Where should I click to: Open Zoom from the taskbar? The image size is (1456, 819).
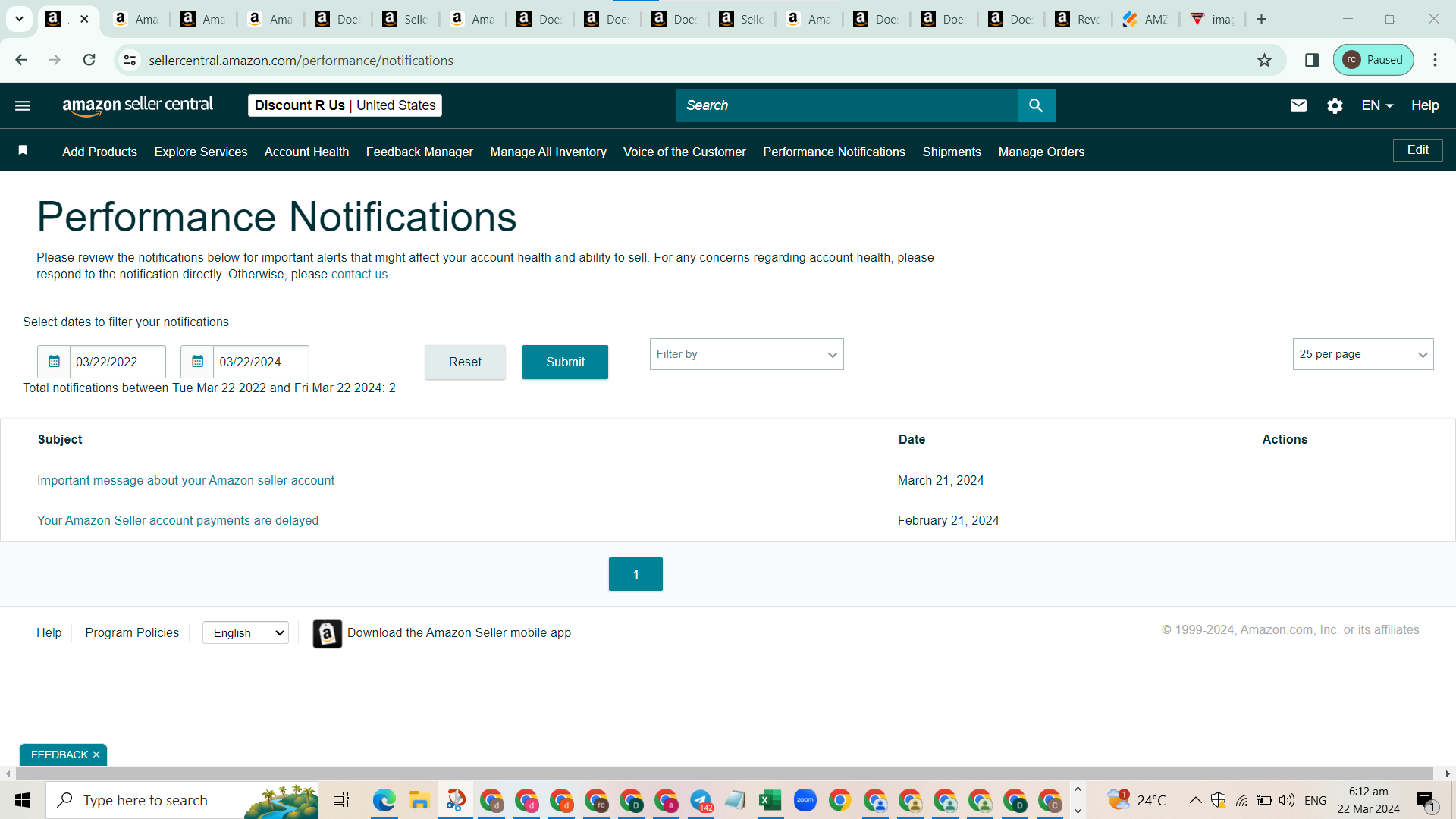805,800
